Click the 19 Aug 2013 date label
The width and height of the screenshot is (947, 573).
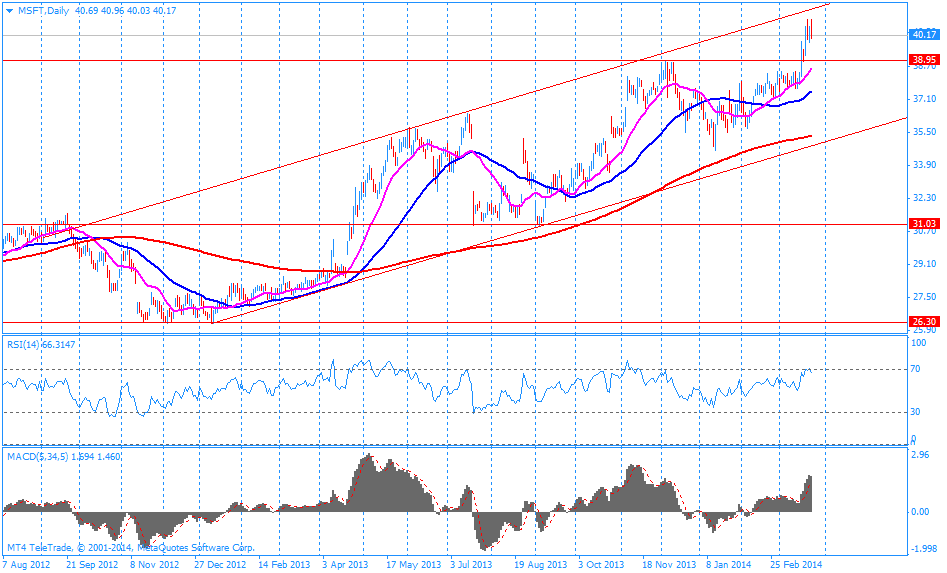[541, 565]
